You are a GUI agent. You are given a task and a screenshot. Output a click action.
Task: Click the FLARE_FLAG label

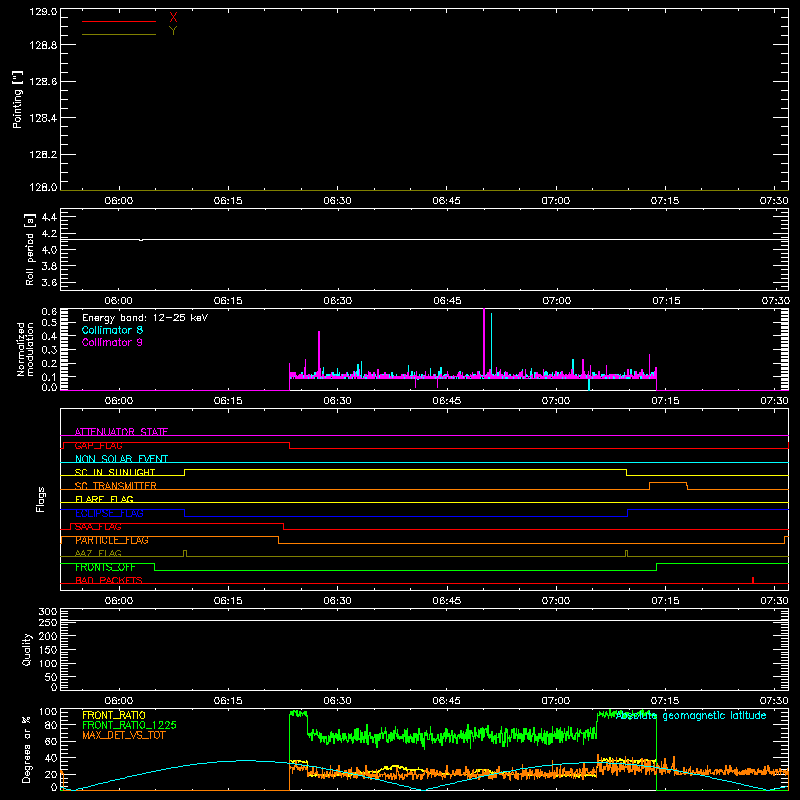[x=104, y=499]
